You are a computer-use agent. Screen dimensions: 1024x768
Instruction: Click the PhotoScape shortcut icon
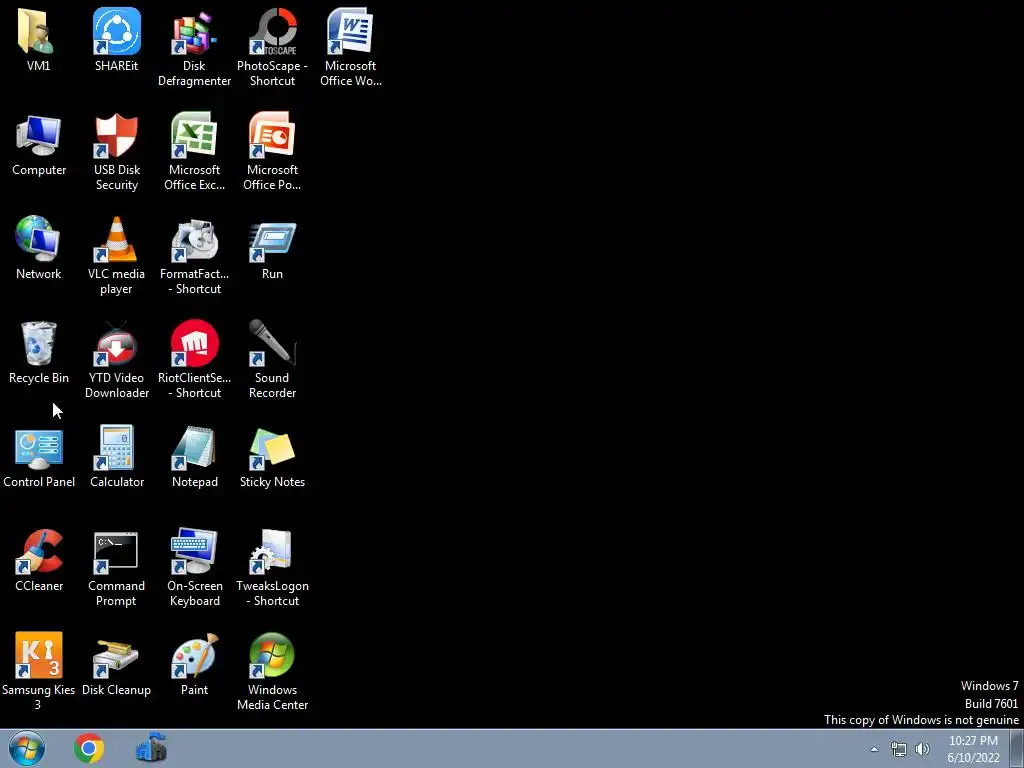coord(272,31)
